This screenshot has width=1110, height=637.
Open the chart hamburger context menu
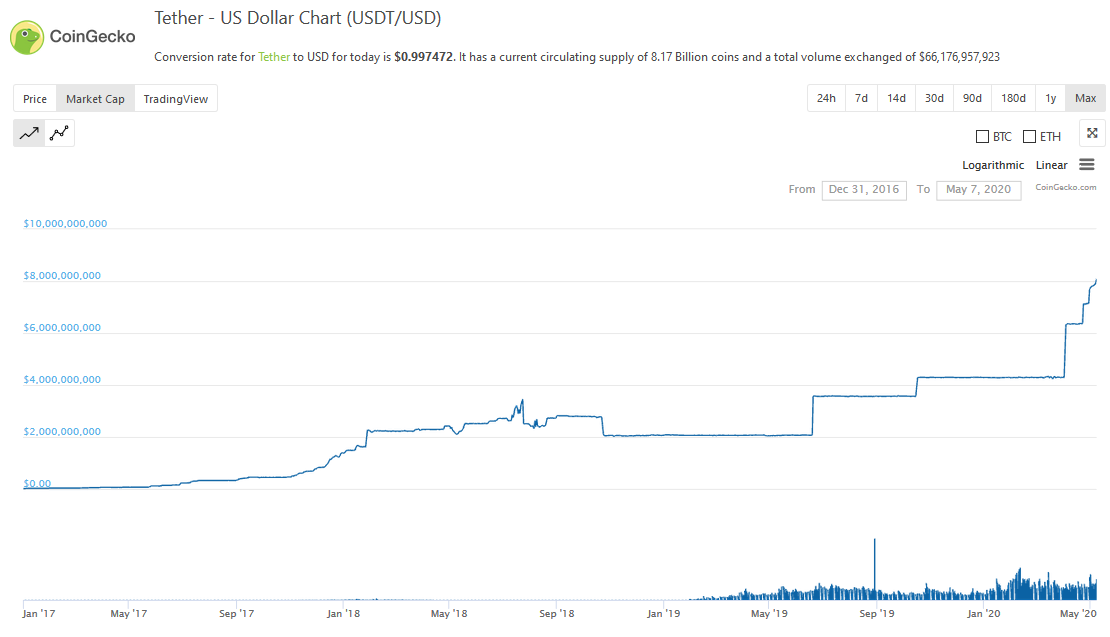1087,165
